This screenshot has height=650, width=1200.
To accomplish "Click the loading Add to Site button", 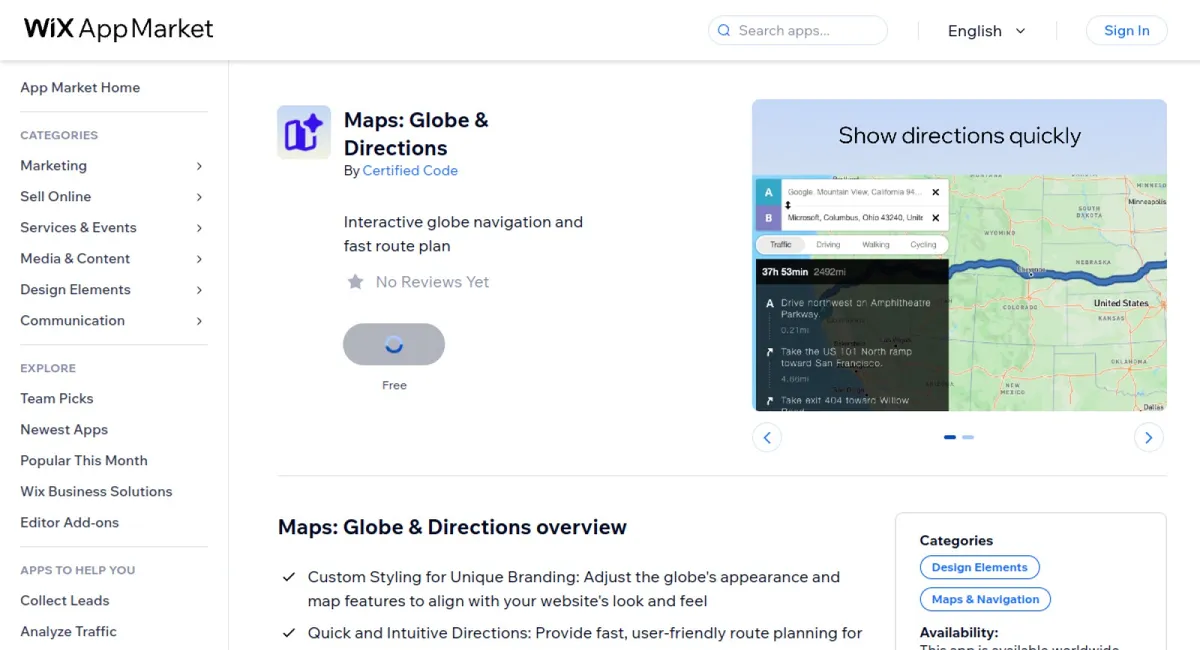I will pos(394,344).
